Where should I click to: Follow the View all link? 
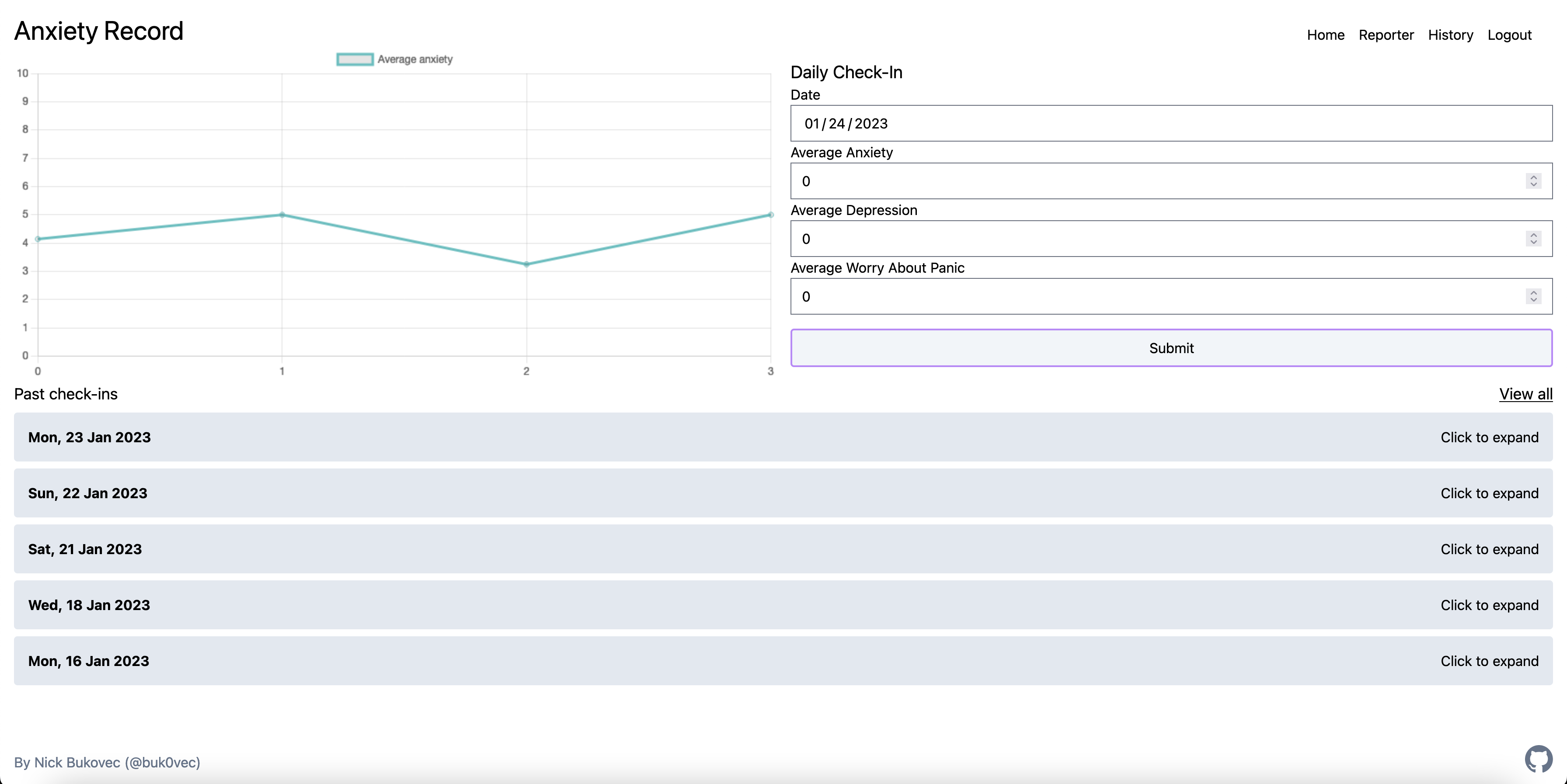point(1525,394)
